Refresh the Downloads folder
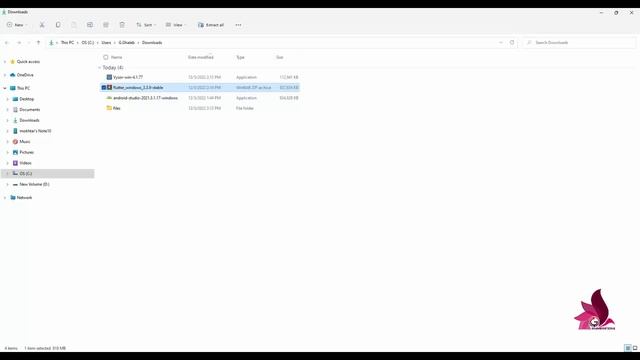This screenshot has height=360, width=640. click(512, 42)
